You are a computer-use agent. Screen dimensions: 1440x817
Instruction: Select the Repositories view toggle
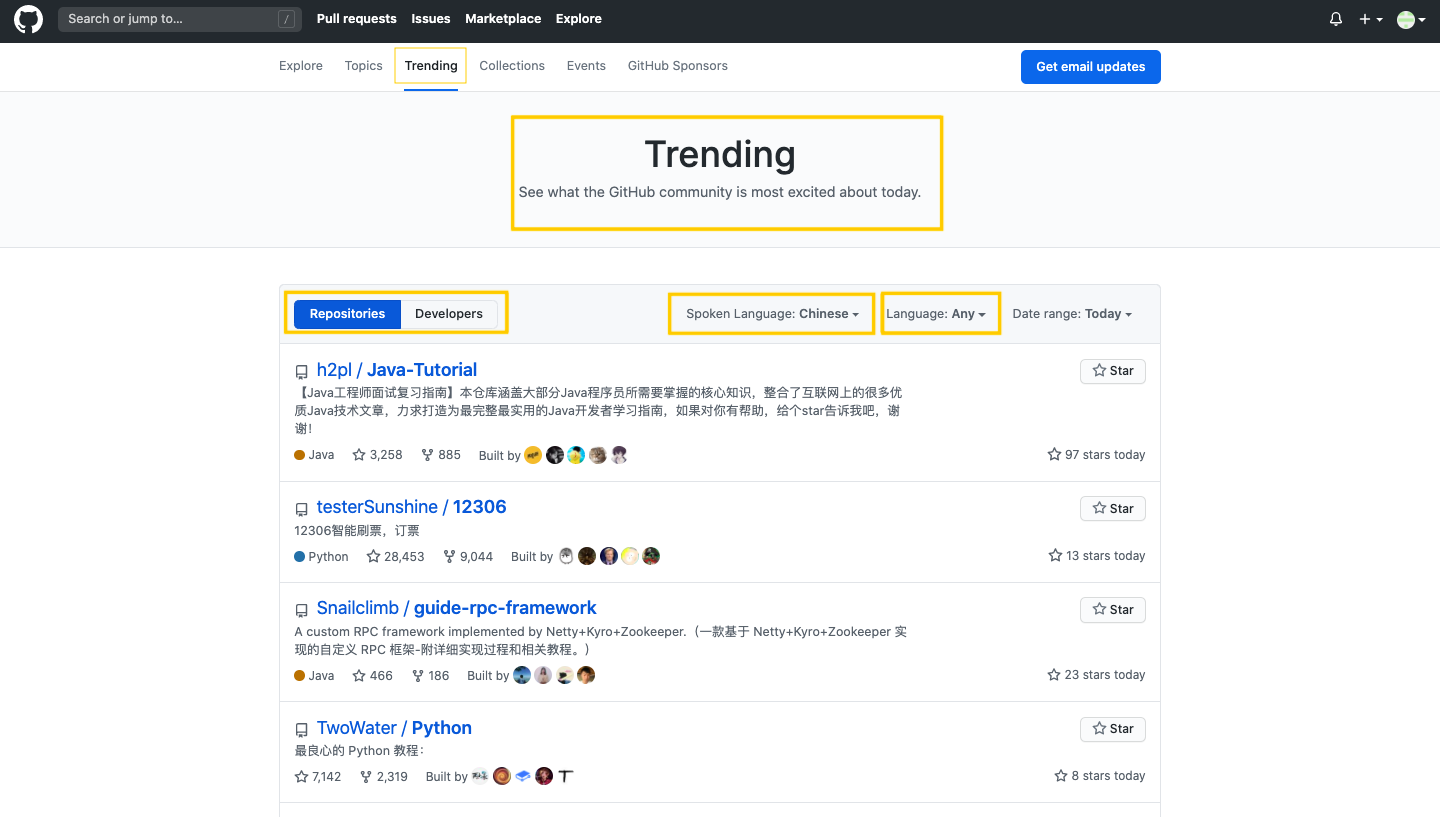(346, 313)
